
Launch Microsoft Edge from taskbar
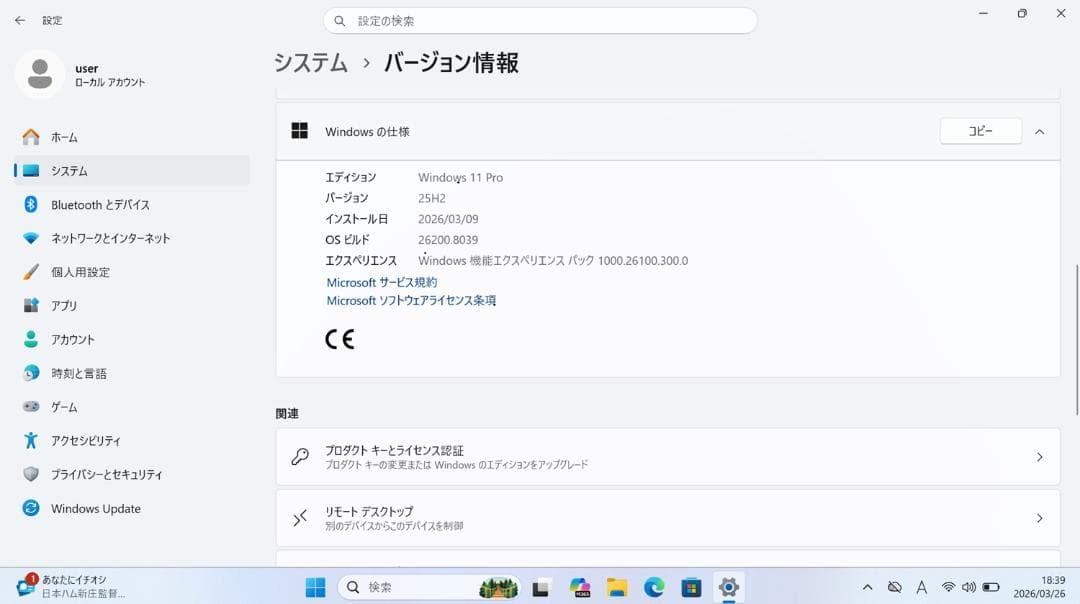654,587
